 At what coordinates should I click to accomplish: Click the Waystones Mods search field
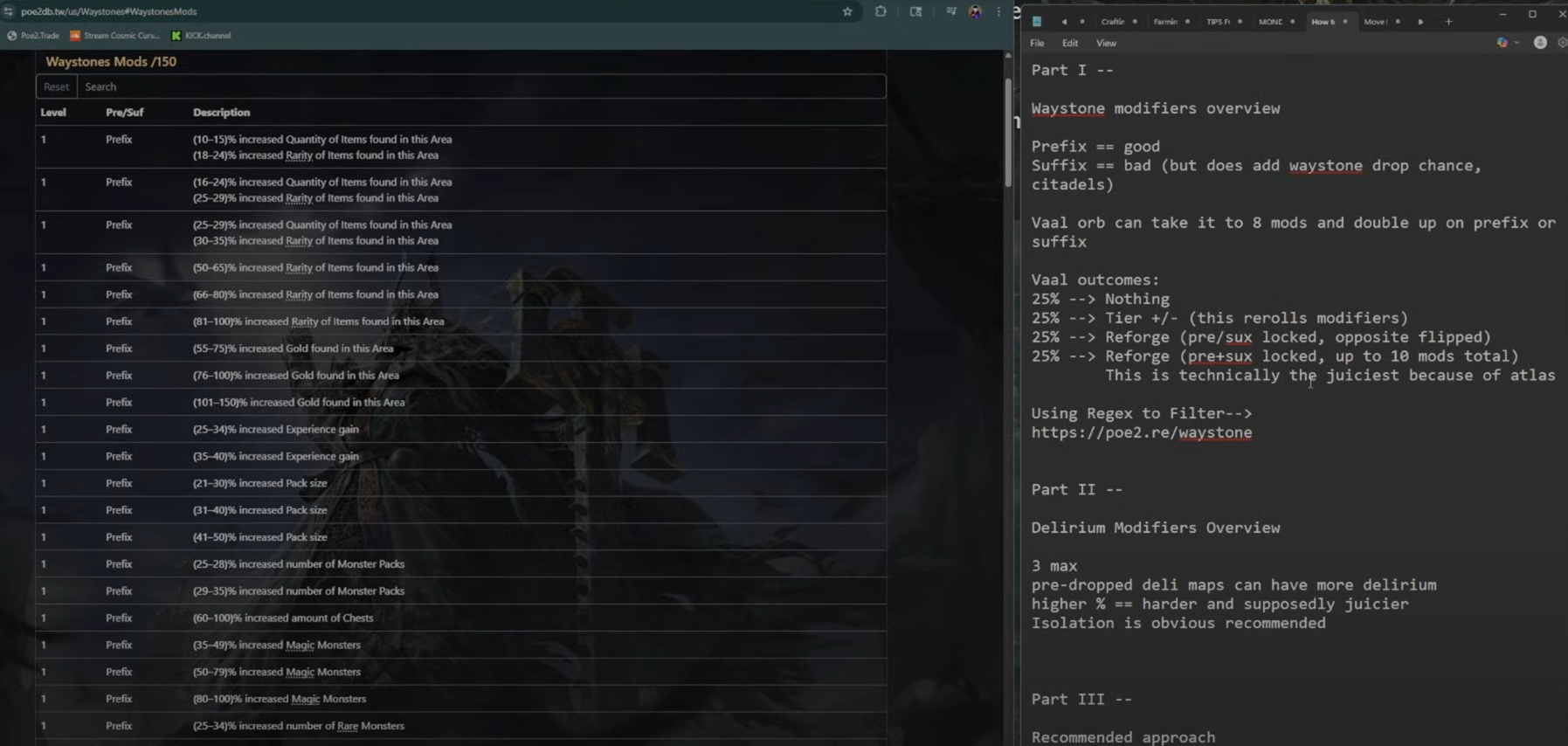pos(480,86)
